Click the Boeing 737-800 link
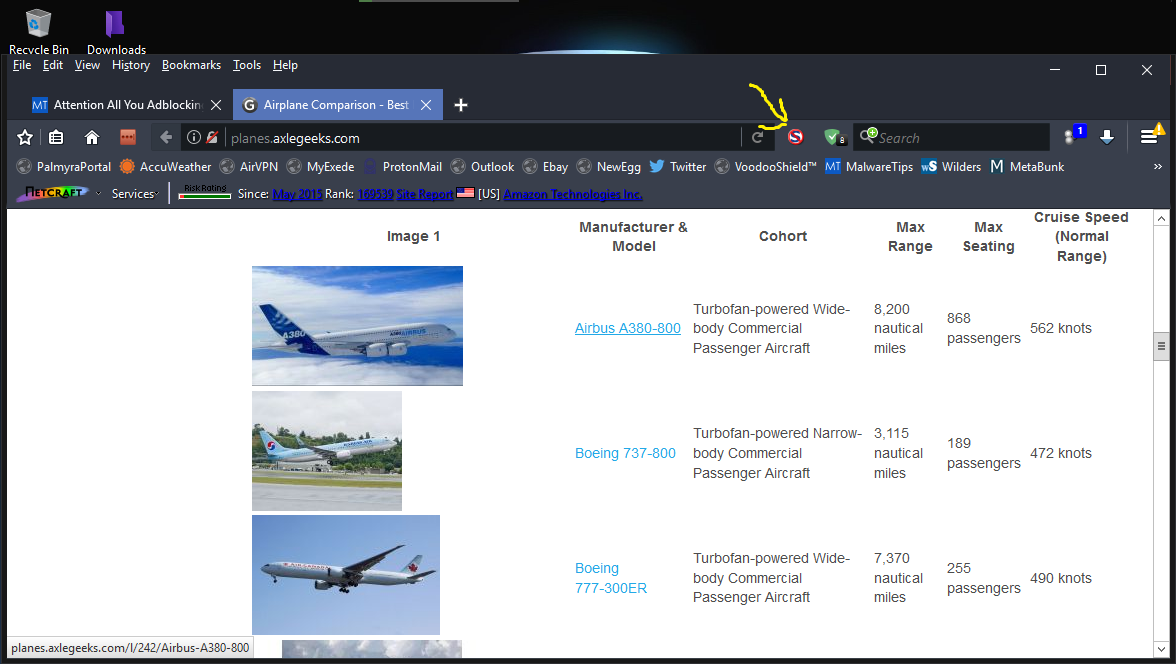 625,453
